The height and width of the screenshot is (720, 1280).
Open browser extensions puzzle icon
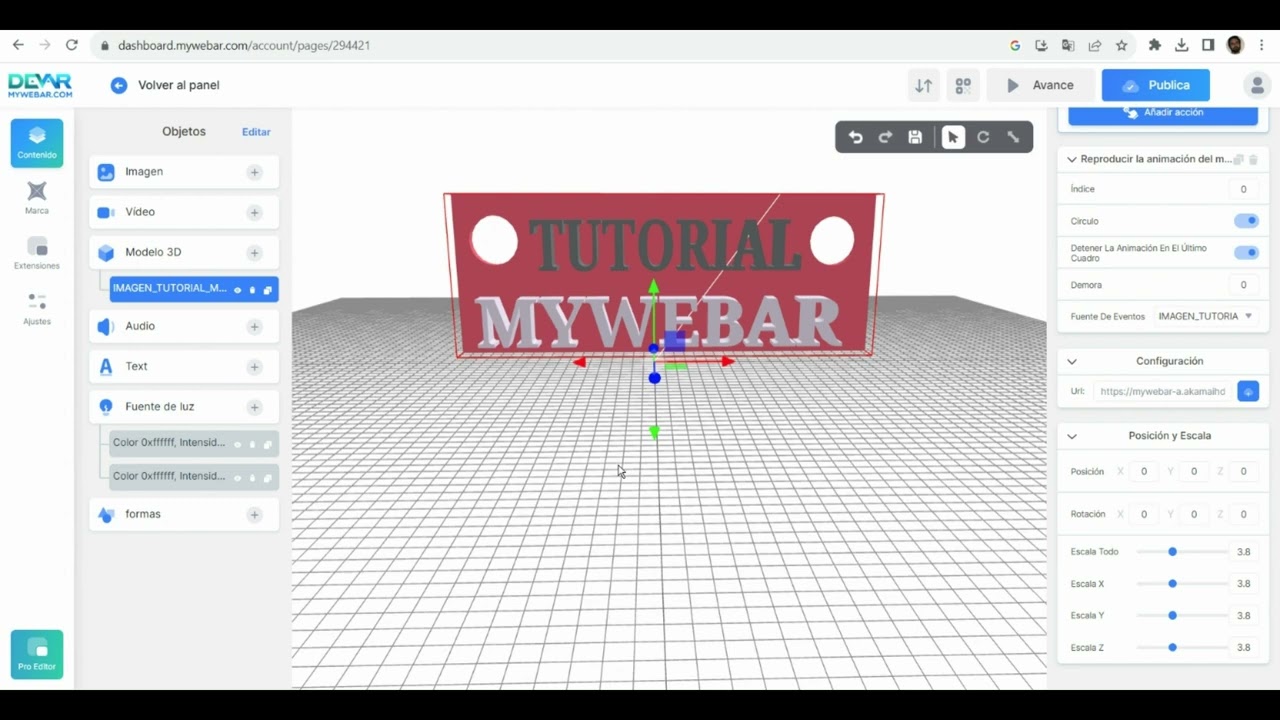tap(1155, 45)
